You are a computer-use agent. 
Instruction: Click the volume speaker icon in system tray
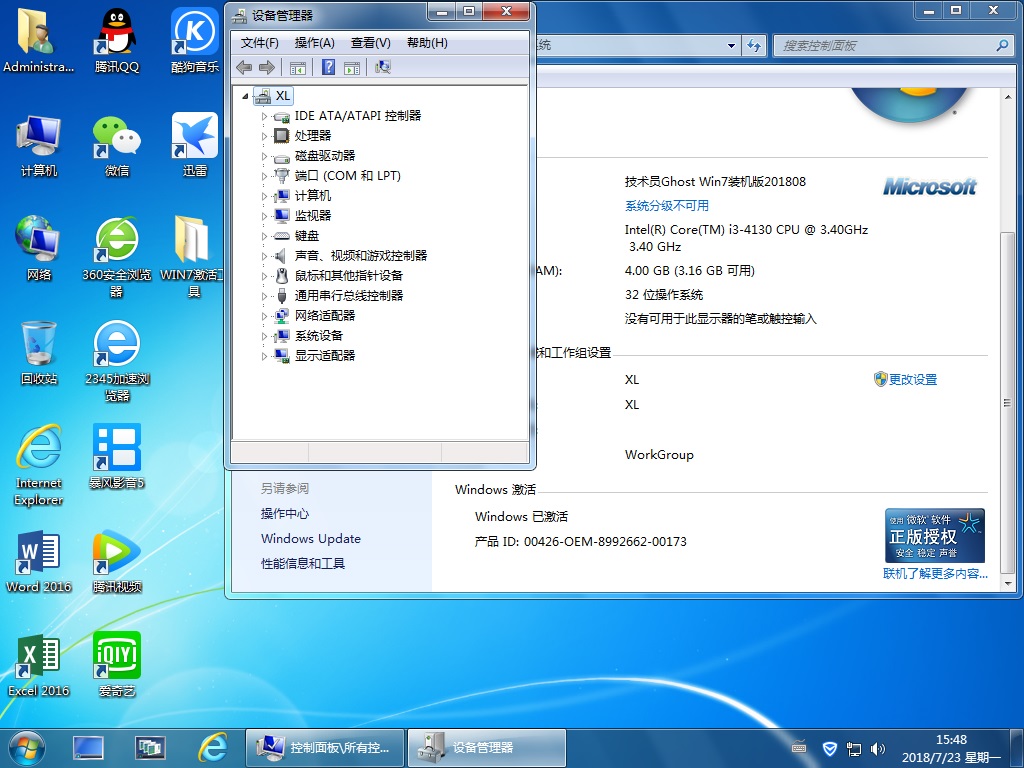pos(878,748)
